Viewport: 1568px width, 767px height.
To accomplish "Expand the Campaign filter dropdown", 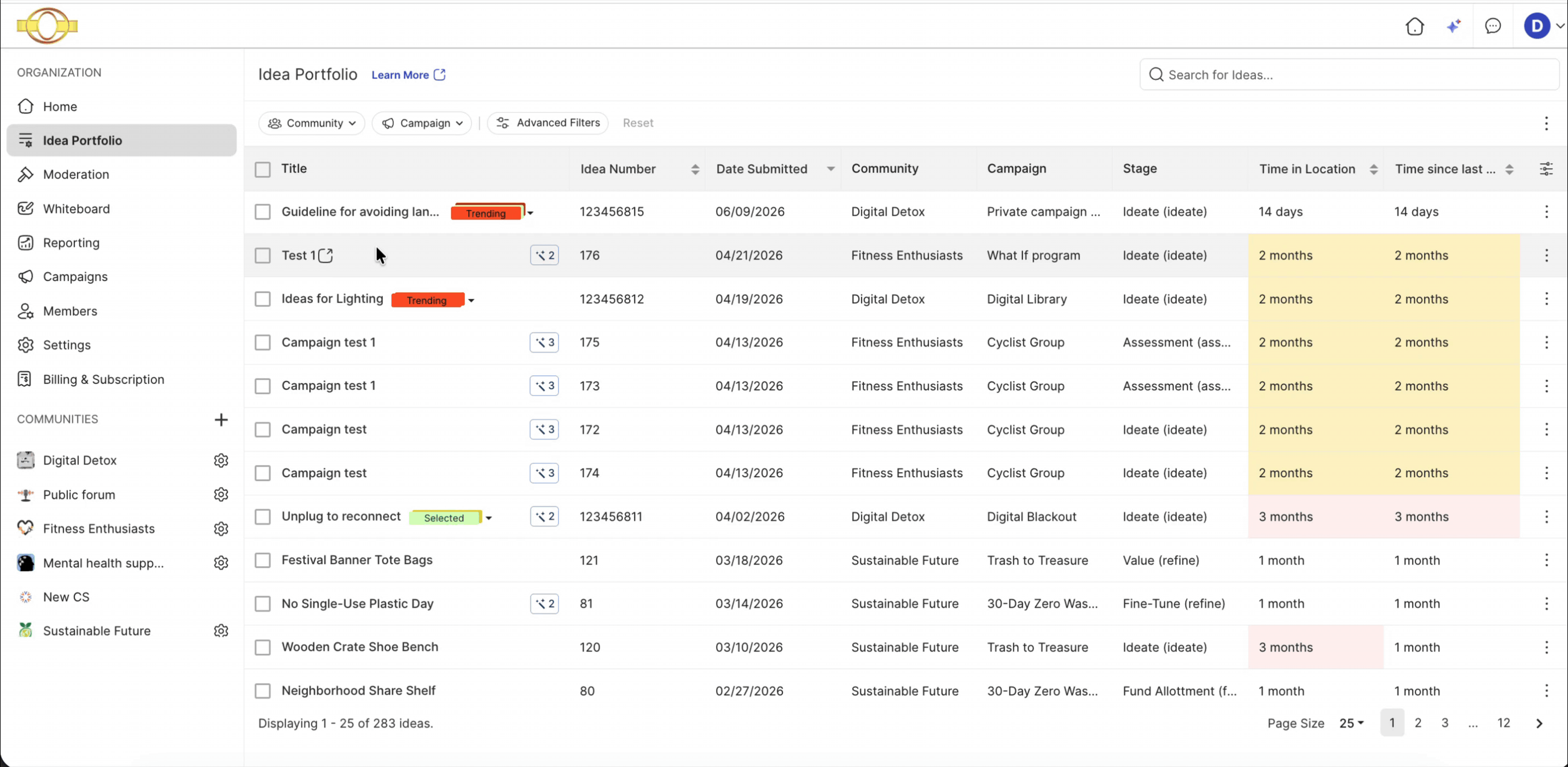I will pos(422,123).
